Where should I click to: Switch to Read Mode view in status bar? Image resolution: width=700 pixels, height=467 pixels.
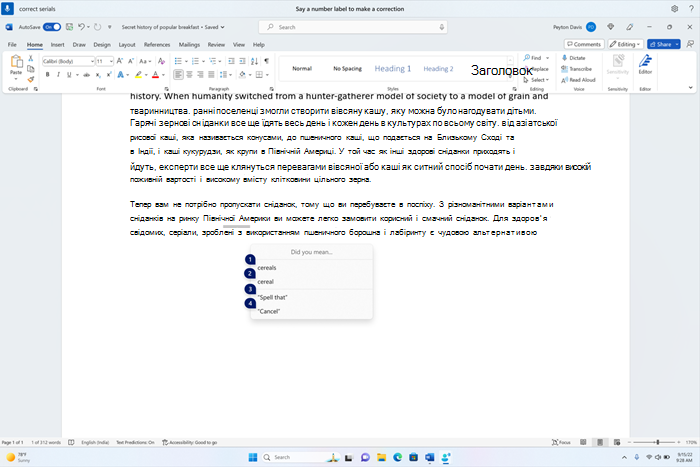click(583, 442)
